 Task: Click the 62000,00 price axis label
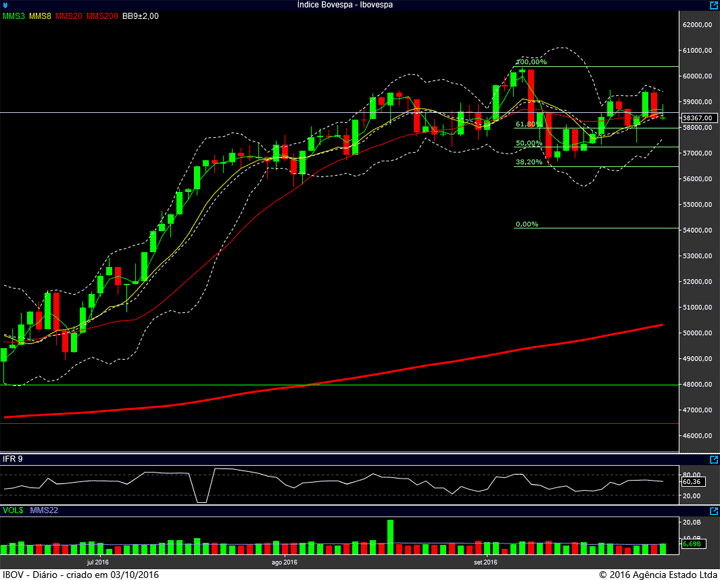click(x=698, y=25)
